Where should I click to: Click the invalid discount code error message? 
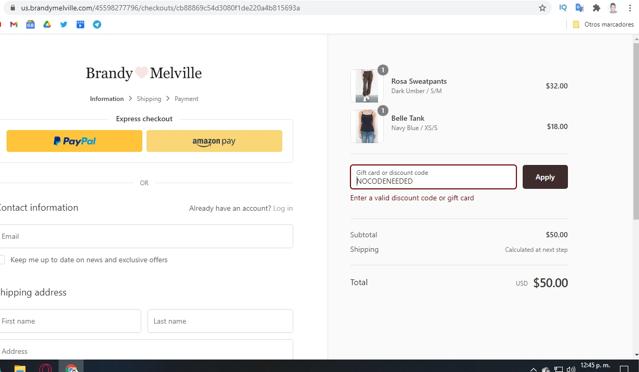coord(412,198)
